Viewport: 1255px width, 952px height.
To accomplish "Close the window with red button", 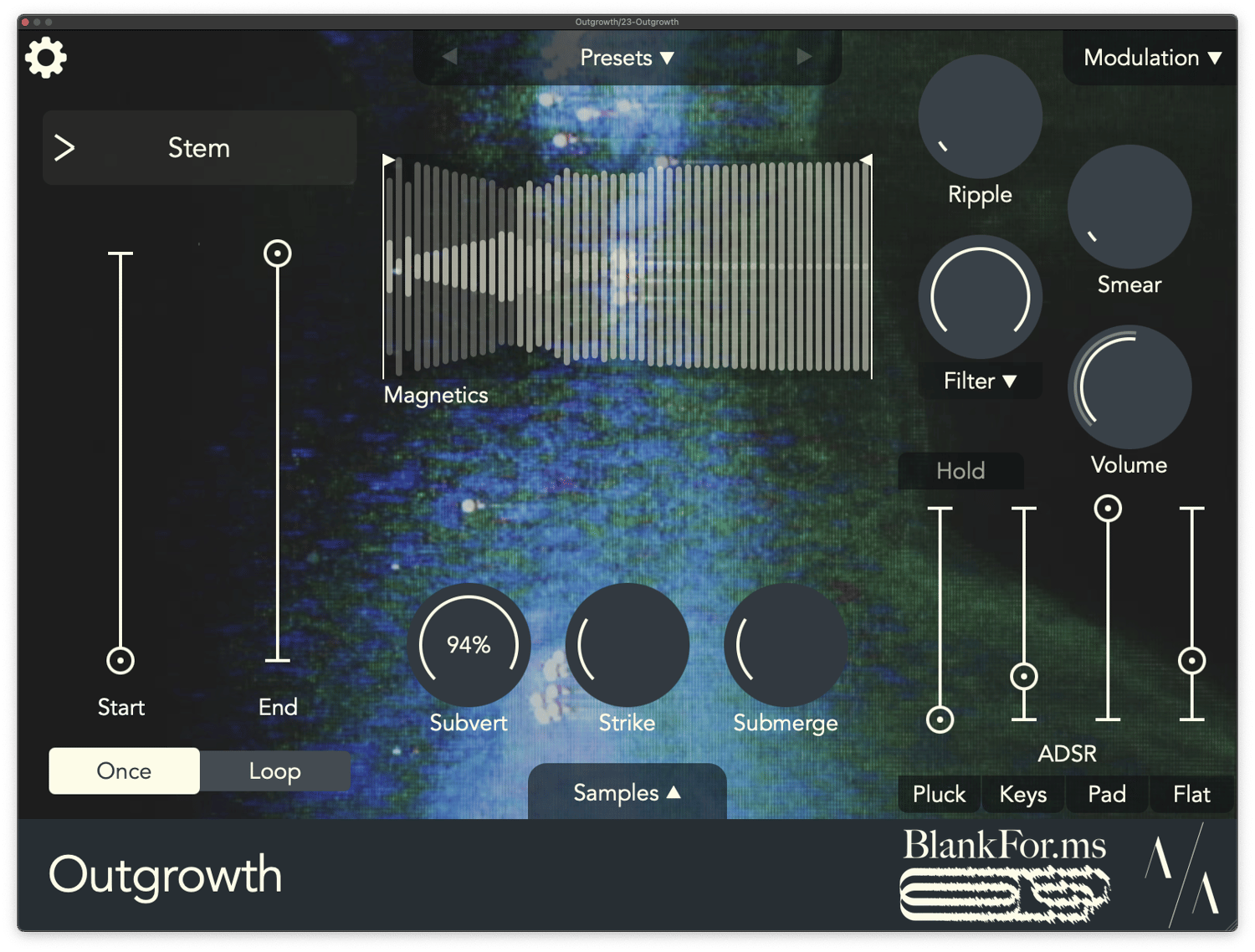I will 25,22.
